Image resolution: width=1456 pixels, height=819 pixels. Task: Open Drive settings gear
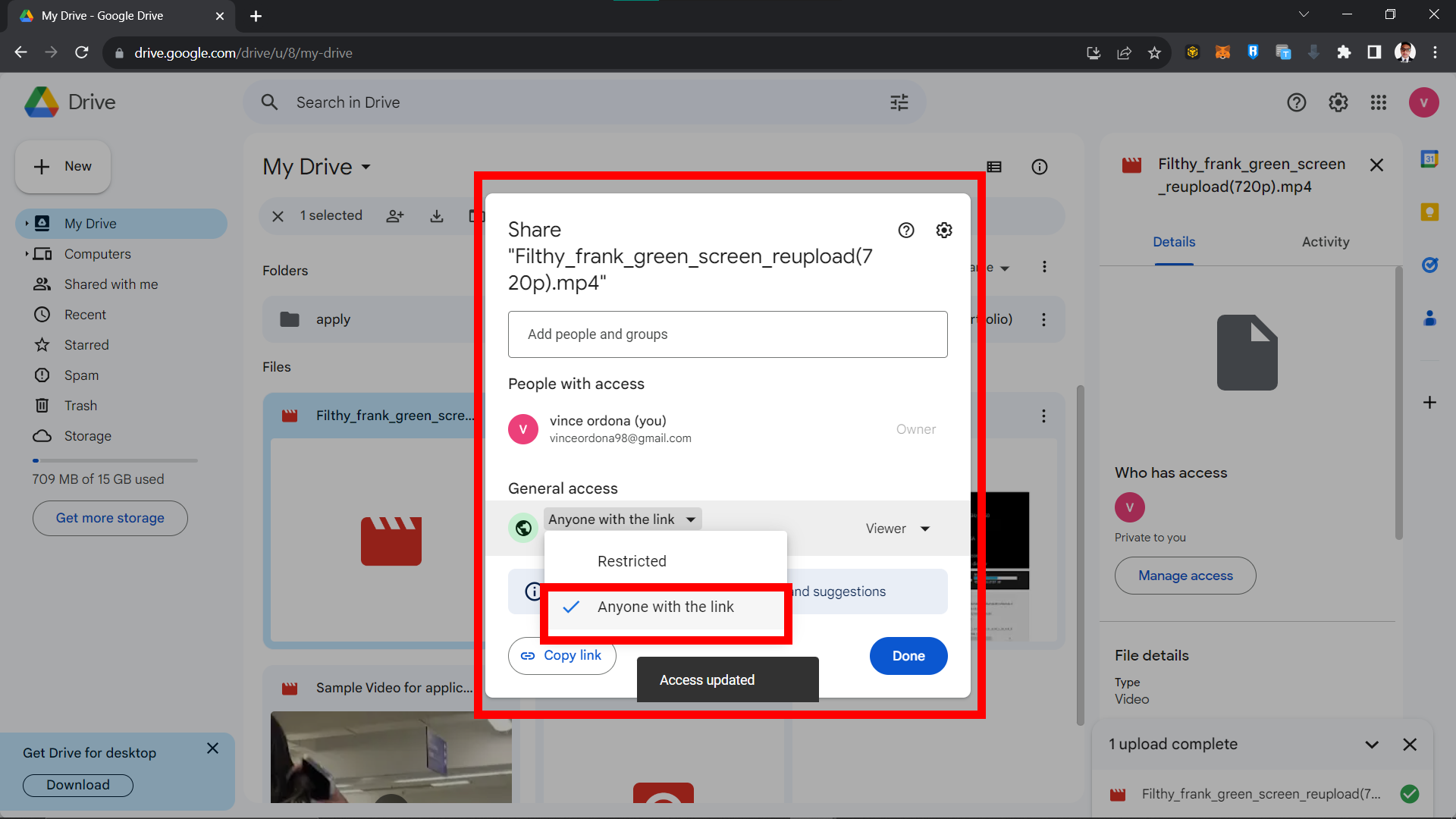(1338, 102)
